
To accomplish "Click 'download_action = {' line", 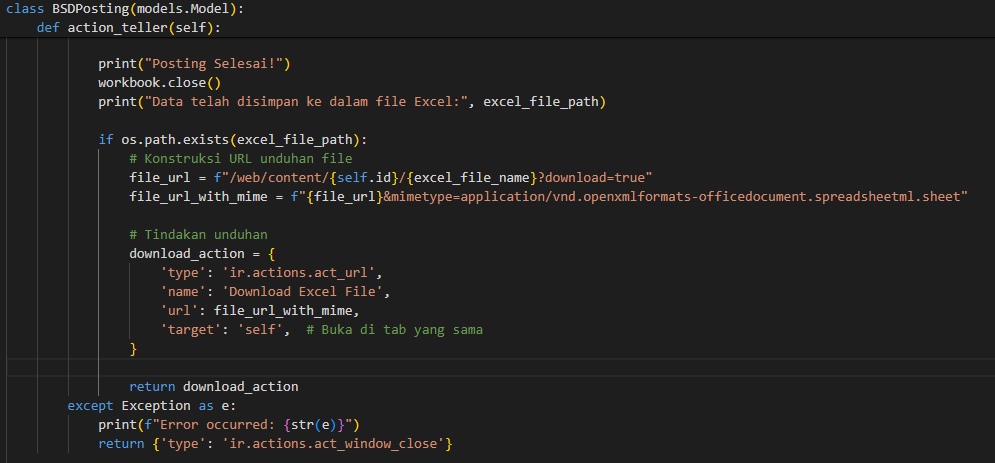I will [x=202, y=254].
